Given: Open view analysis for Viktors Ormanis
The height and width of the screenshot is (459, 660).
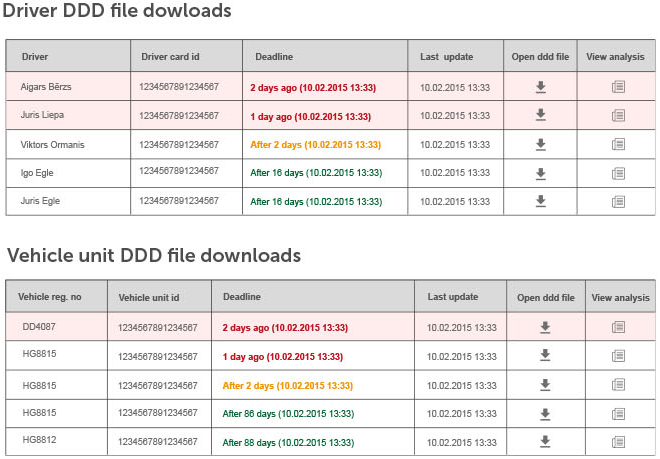Looking at the screenshot, I should (x=618, y=144).
